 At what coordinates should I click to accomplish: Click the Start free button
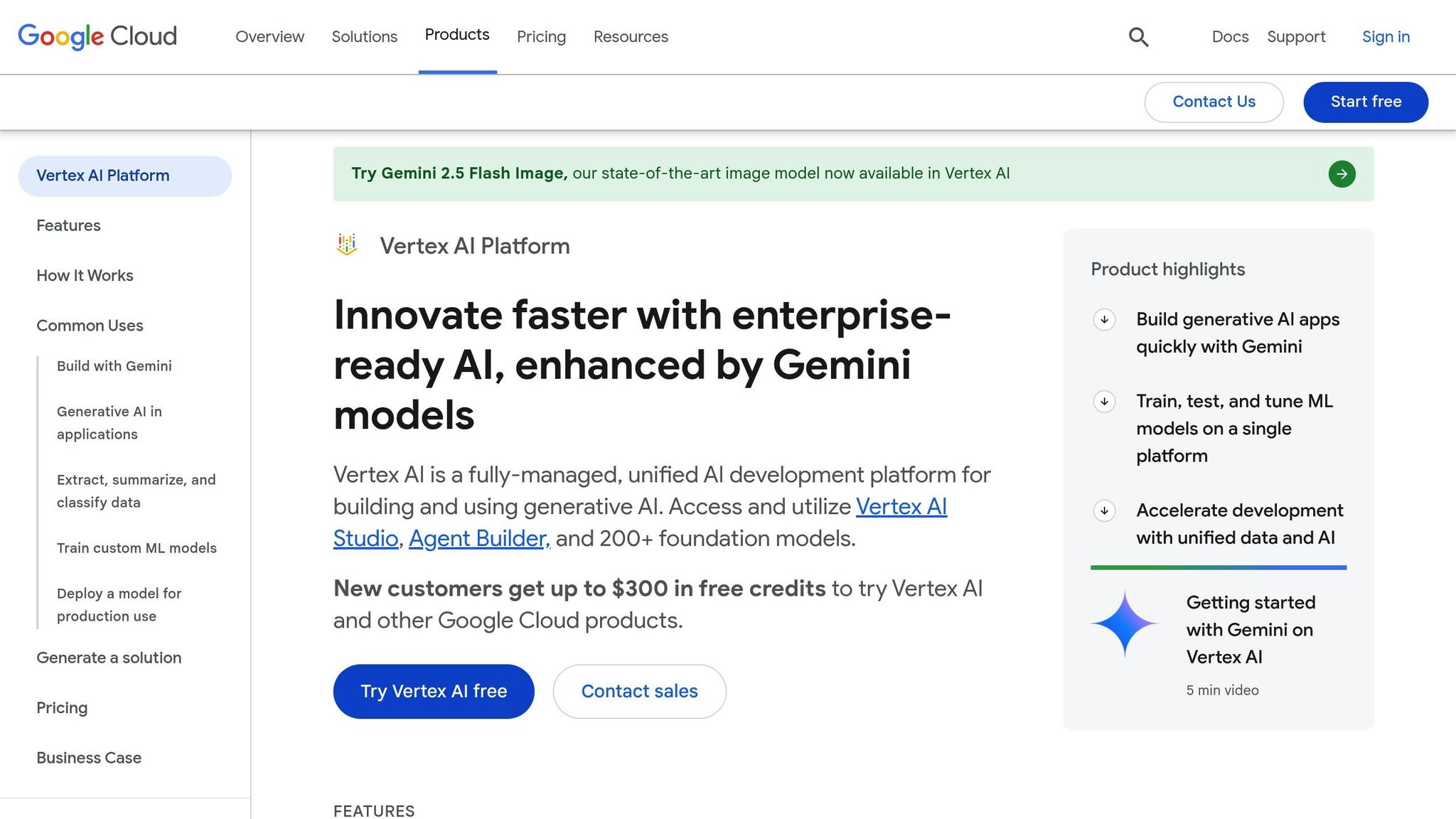(1365, 102)
